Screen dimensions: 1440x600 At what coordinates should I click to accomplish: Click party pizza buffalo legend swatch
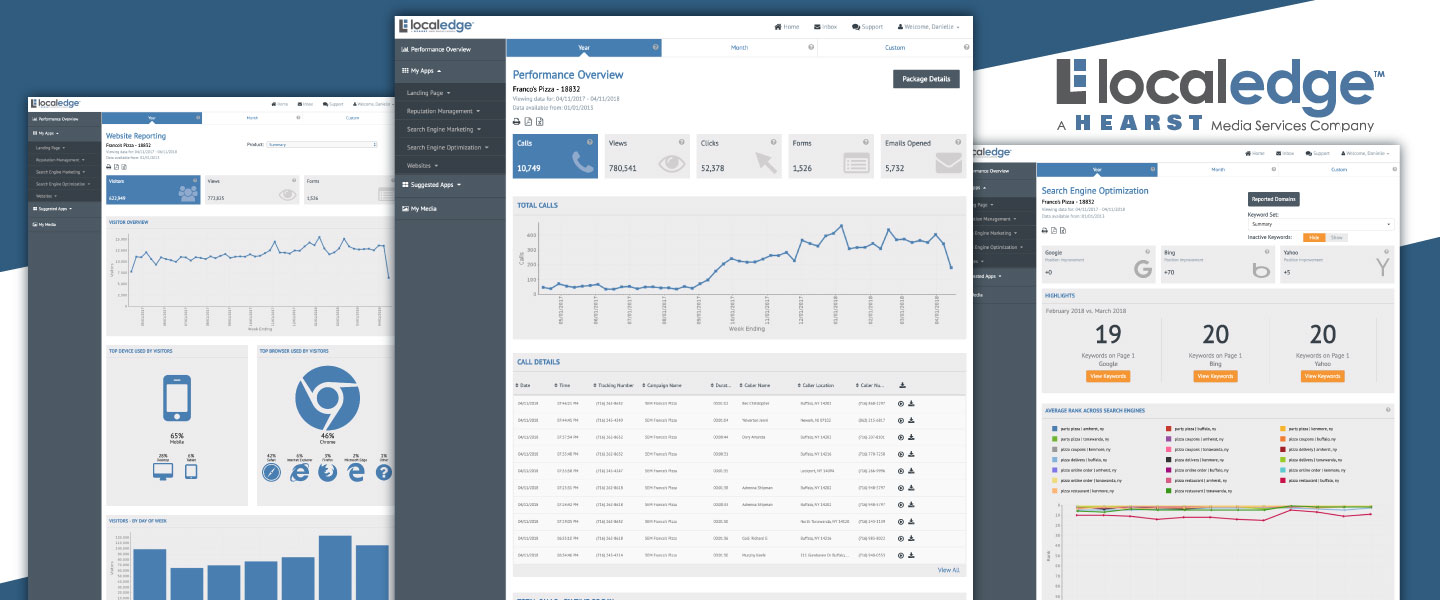(1169, 428)
